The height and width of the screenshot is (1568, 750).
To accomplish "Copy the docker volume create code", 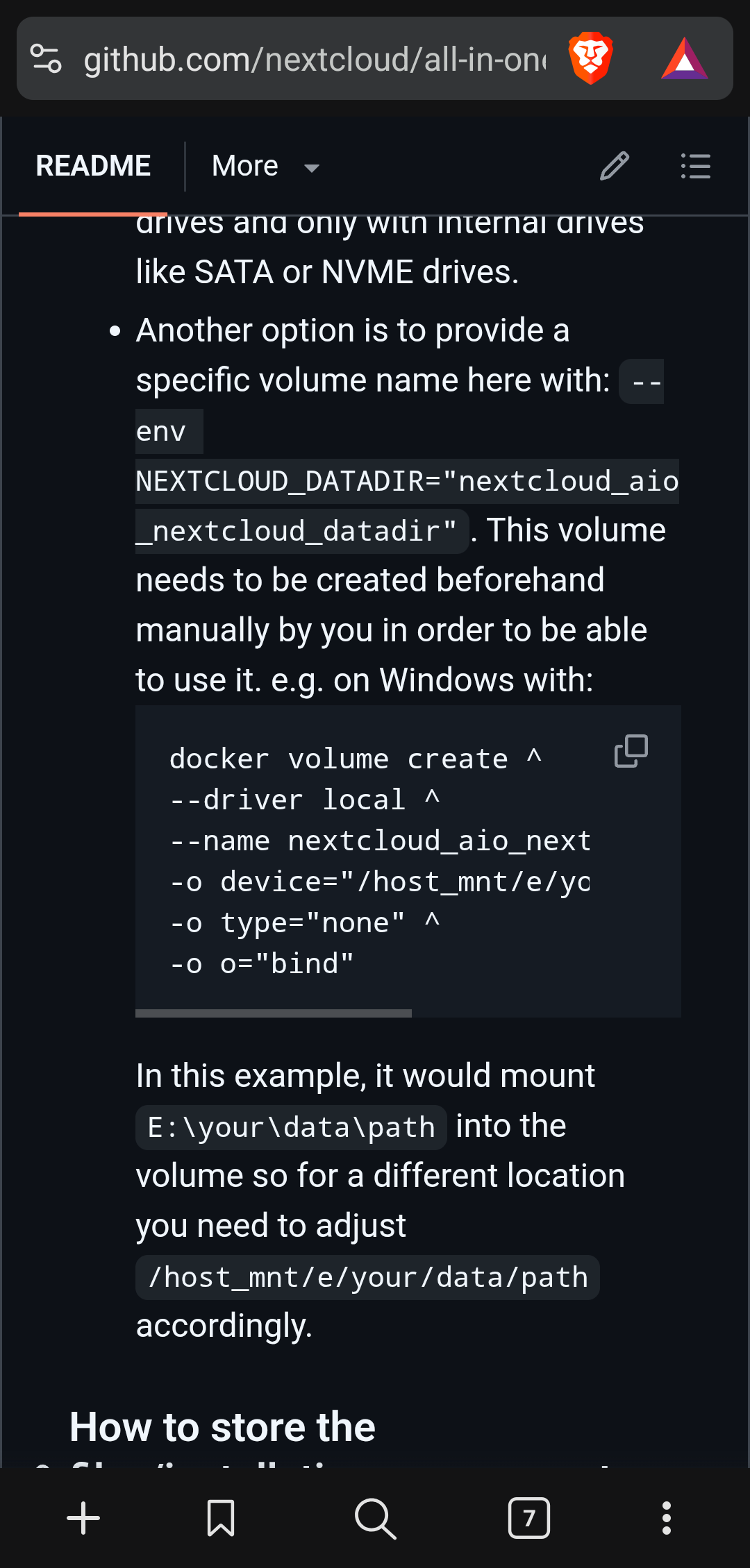I will [631, 751].
